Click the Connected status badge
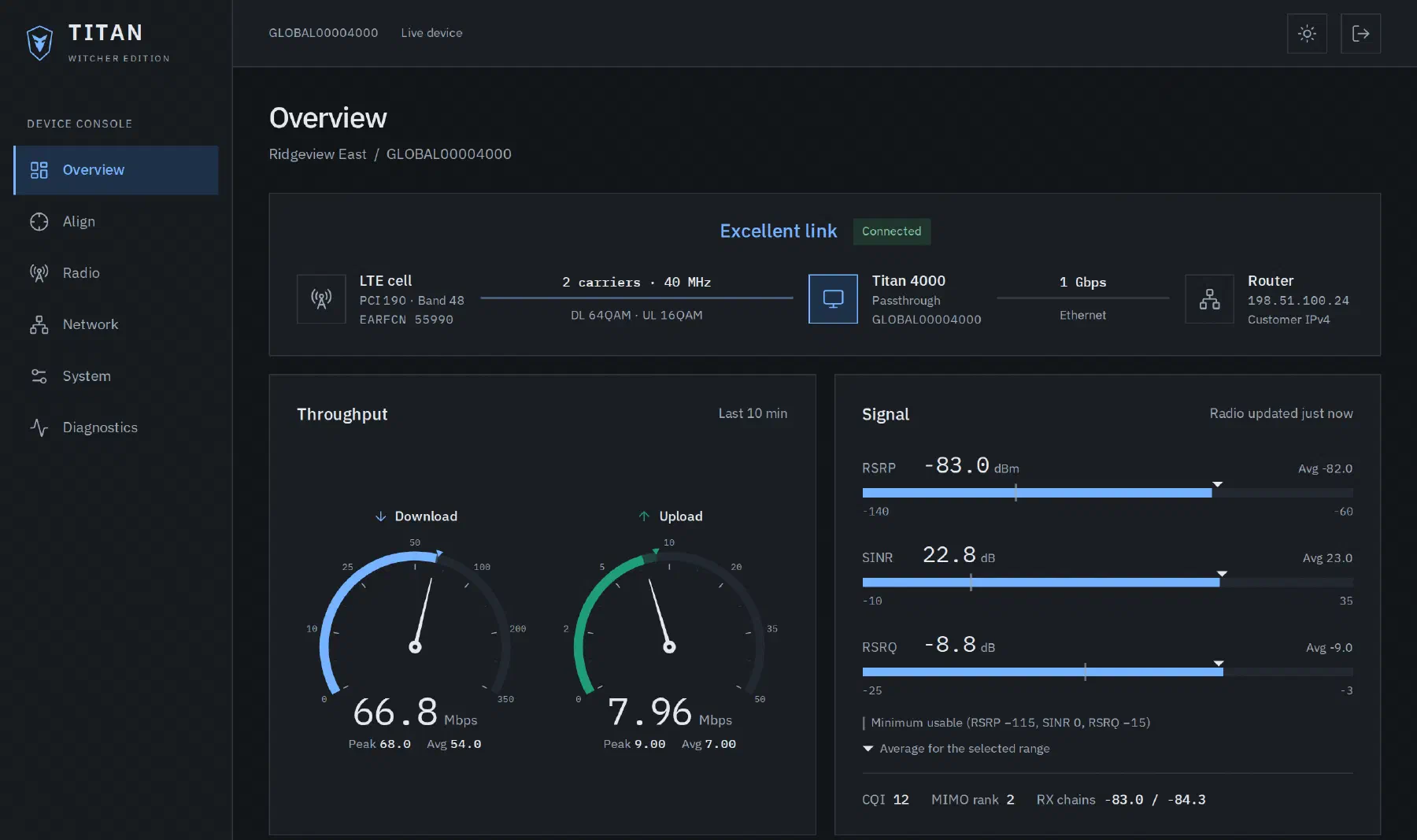 [891, 231]
